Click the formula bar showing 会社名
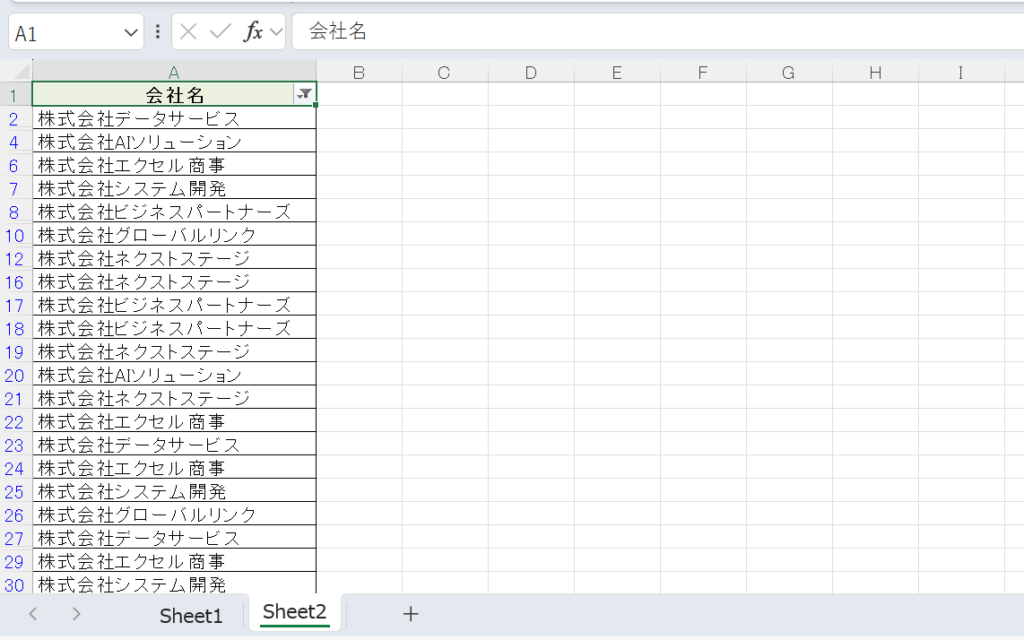Viewport: 1024px width, 640px height. (x=658, y=31)
